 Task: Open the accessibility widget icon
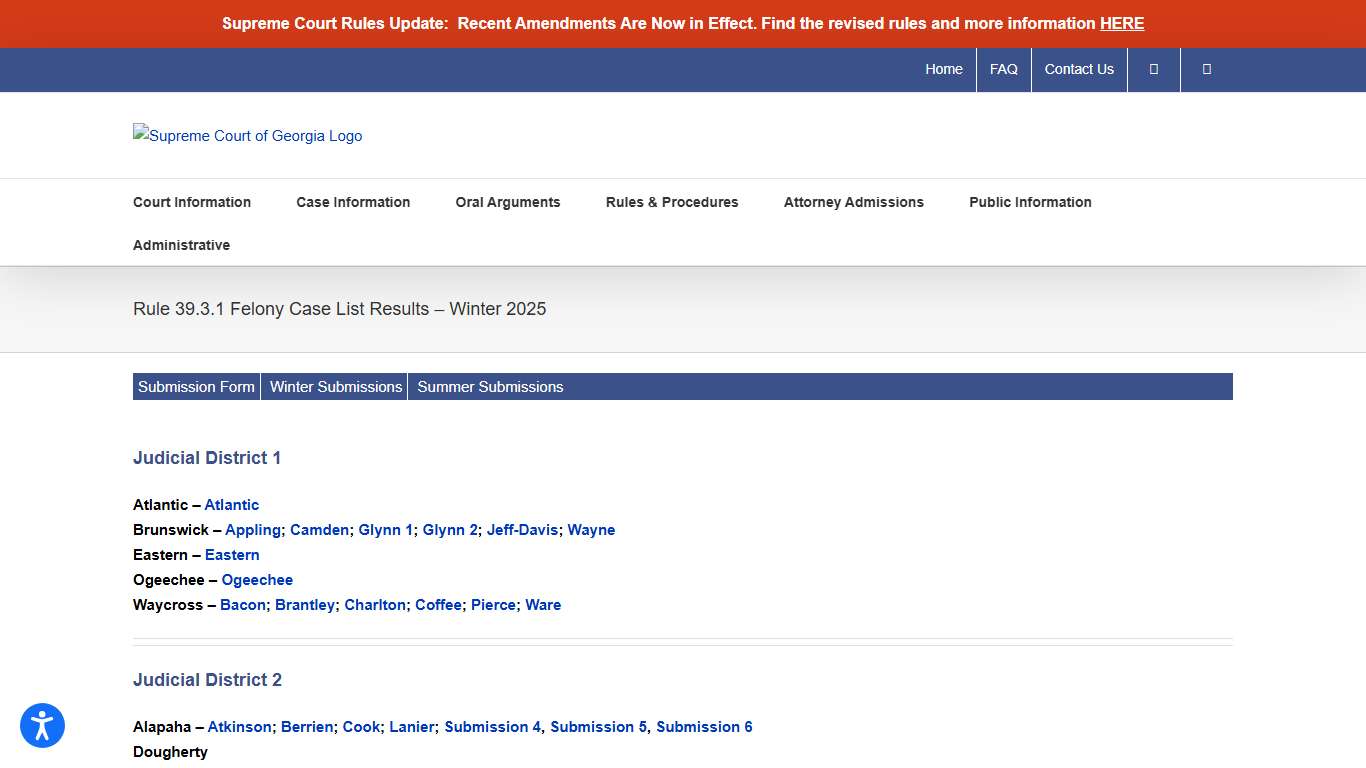pyautogui.click(x=42, y=726)
